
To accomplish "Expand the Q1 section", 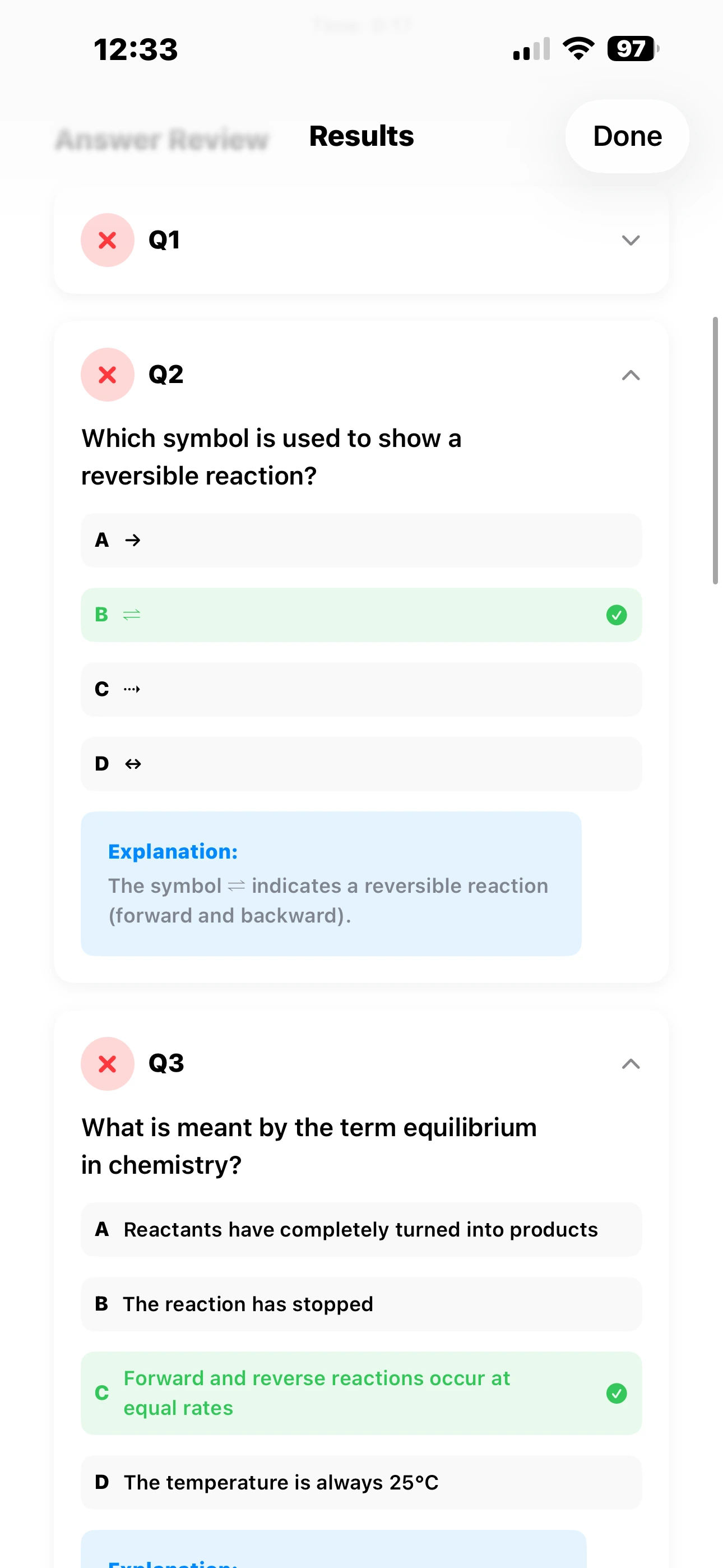I will pos(631,240).
